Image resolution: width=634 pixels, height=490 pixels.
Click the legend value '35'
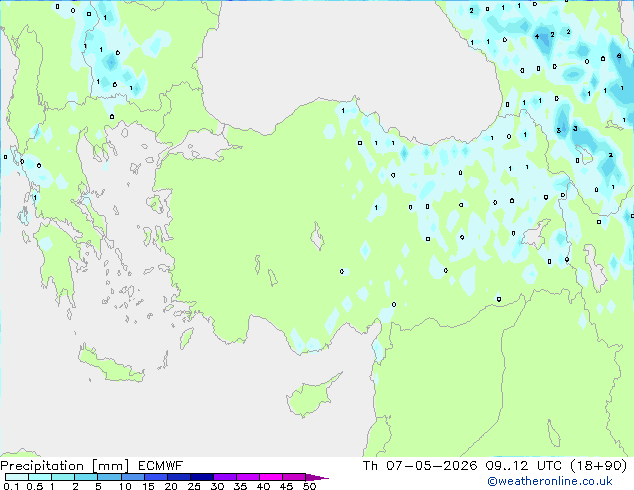click(x=240, y=486)
